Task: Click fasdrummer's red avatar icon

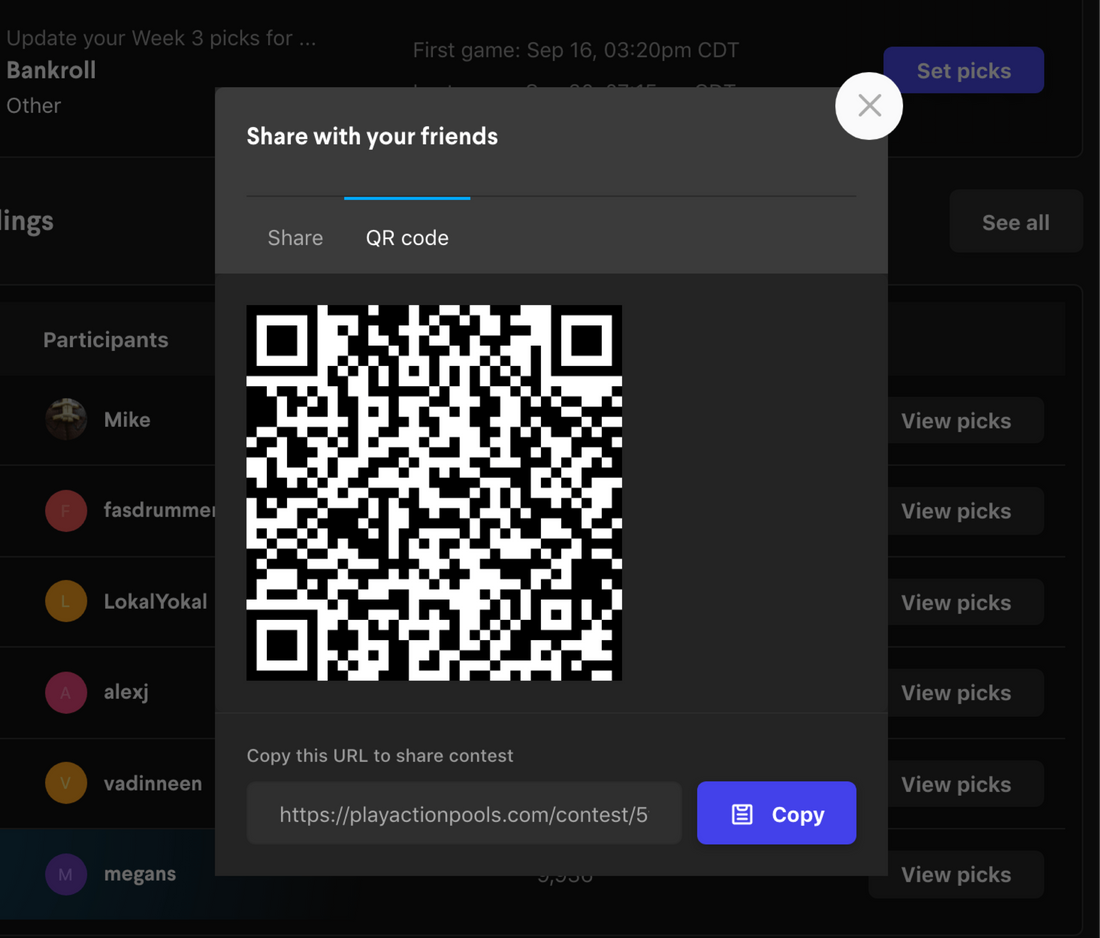Action: pos(66,511)
